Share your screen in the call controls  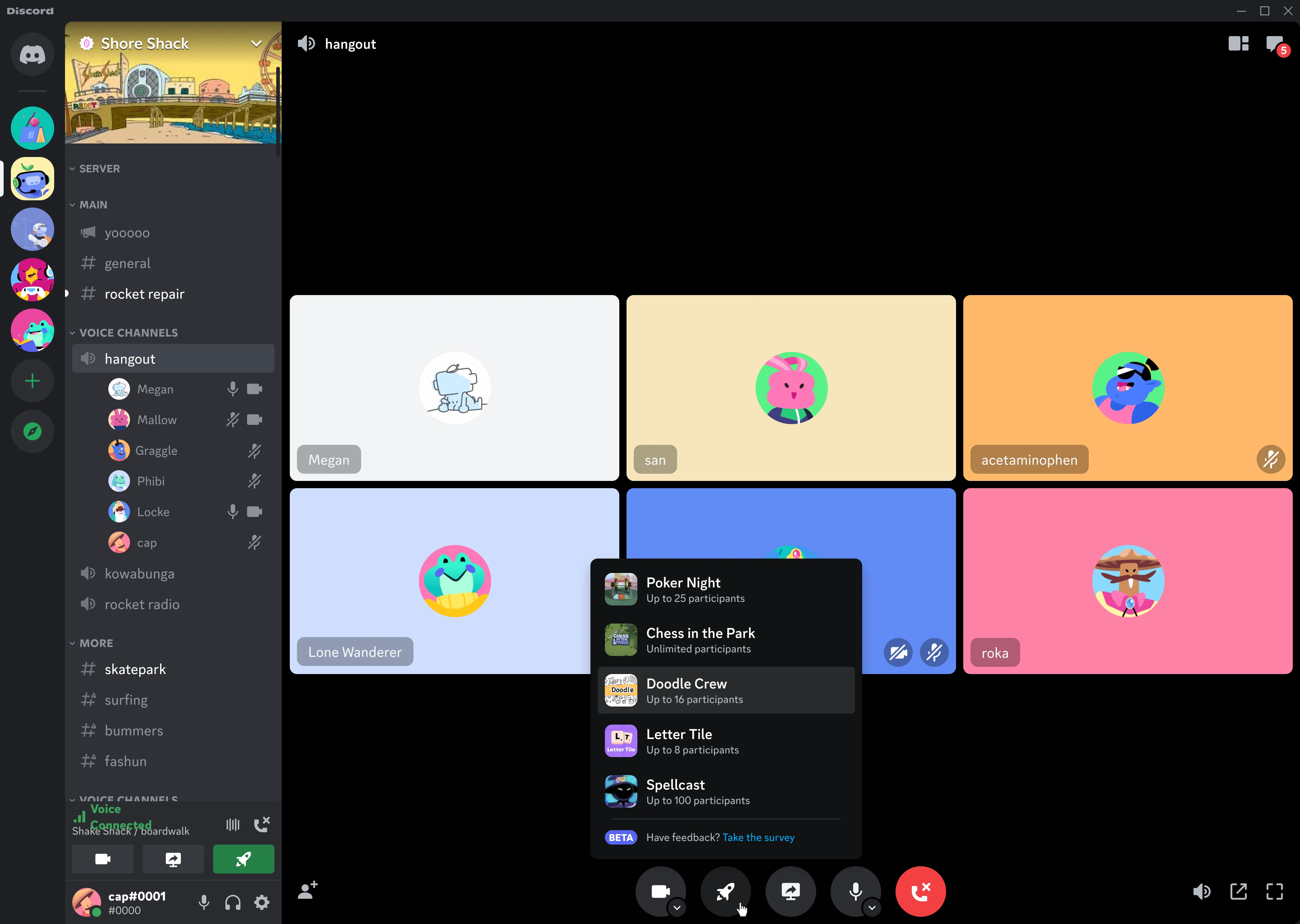point(791,891)
